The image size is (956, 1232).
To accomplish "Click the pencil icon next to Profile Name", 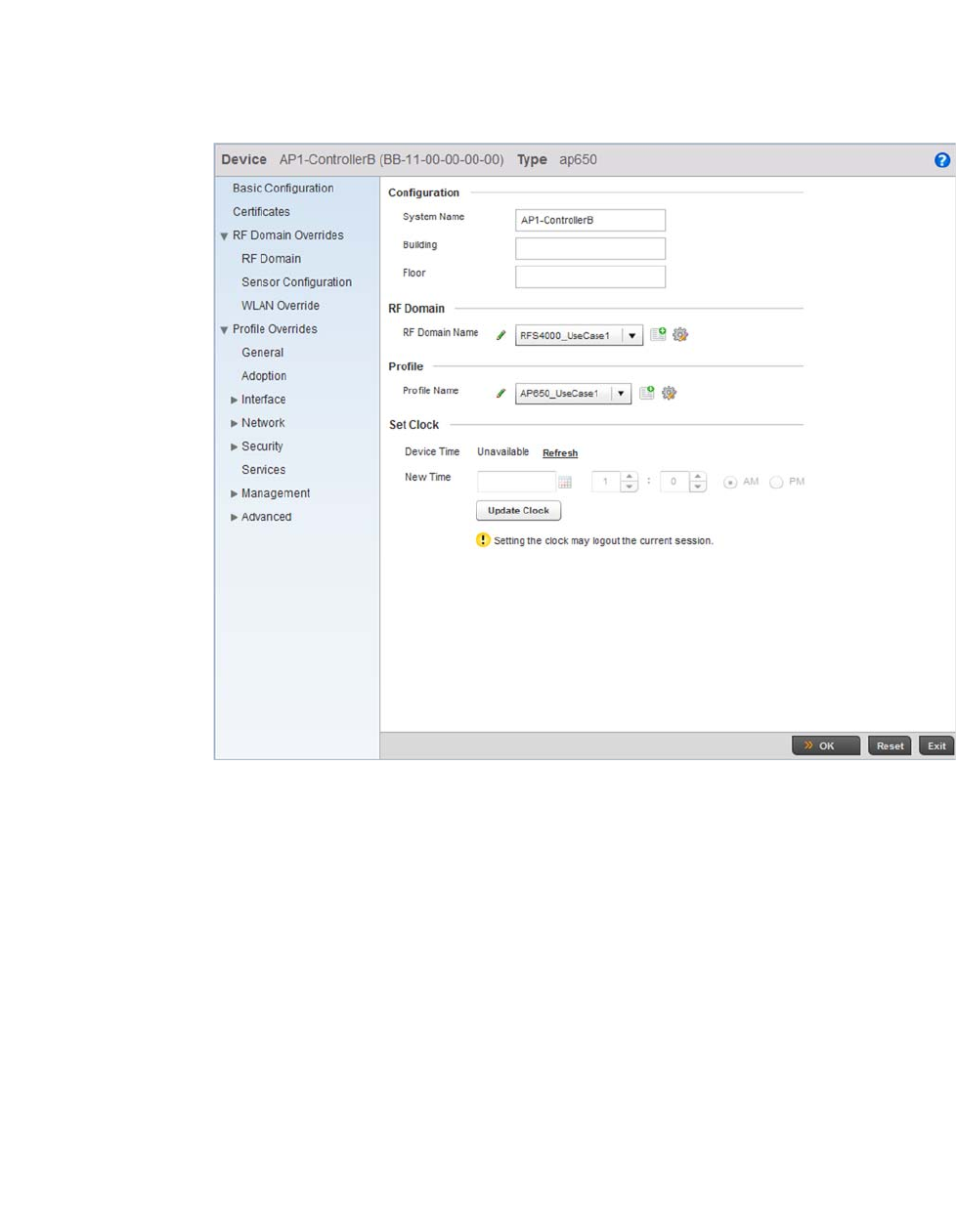I will coord(500,393).
